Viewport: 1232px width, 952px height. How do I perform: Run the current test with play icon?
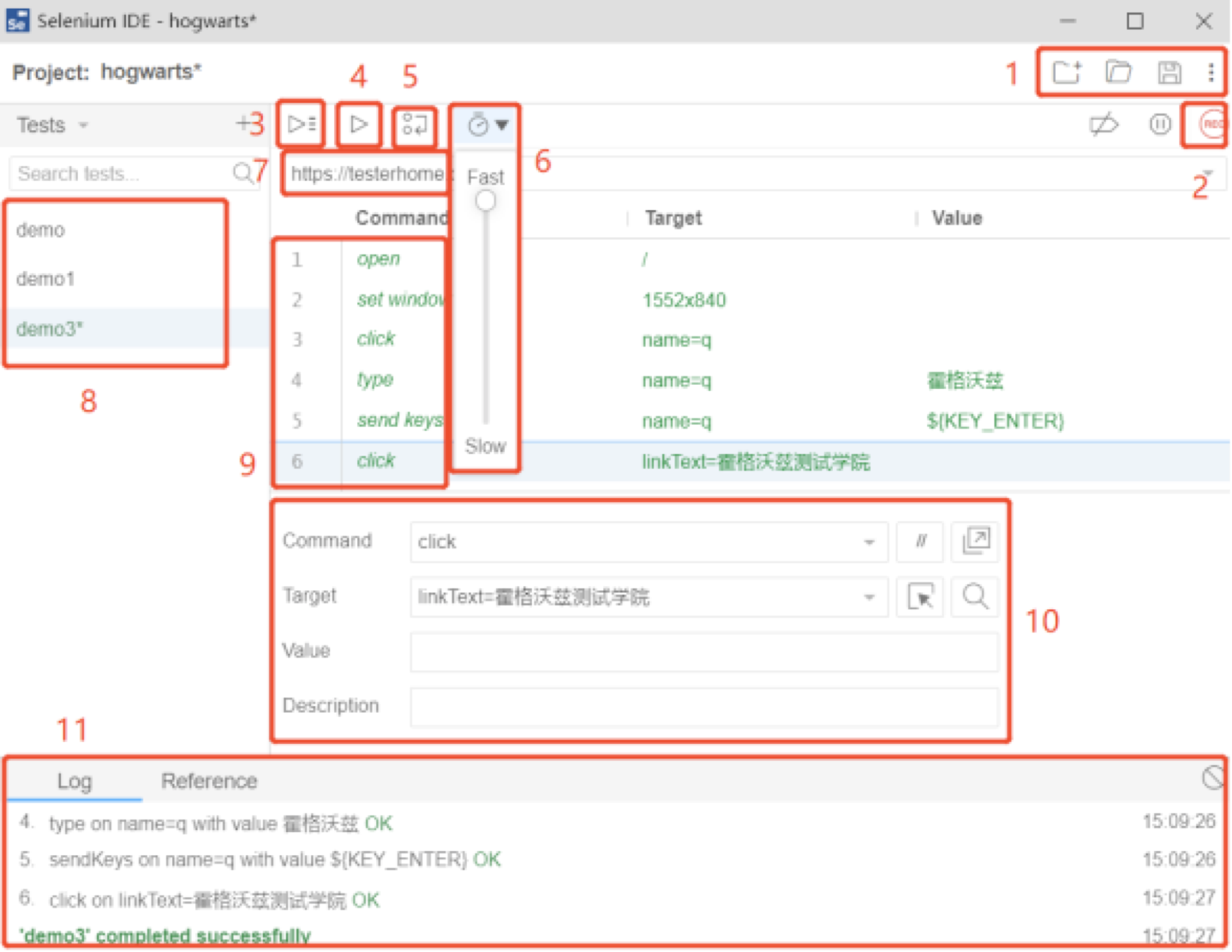[359, 124]
